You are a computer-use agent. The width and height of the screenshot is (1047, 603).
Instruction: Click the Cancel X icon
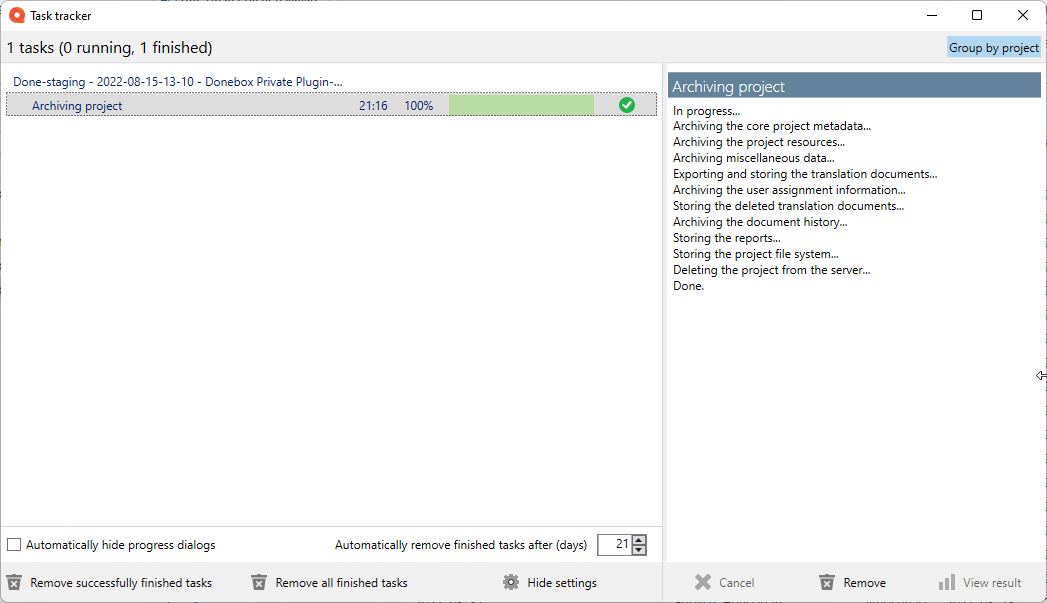pos(703,582)
